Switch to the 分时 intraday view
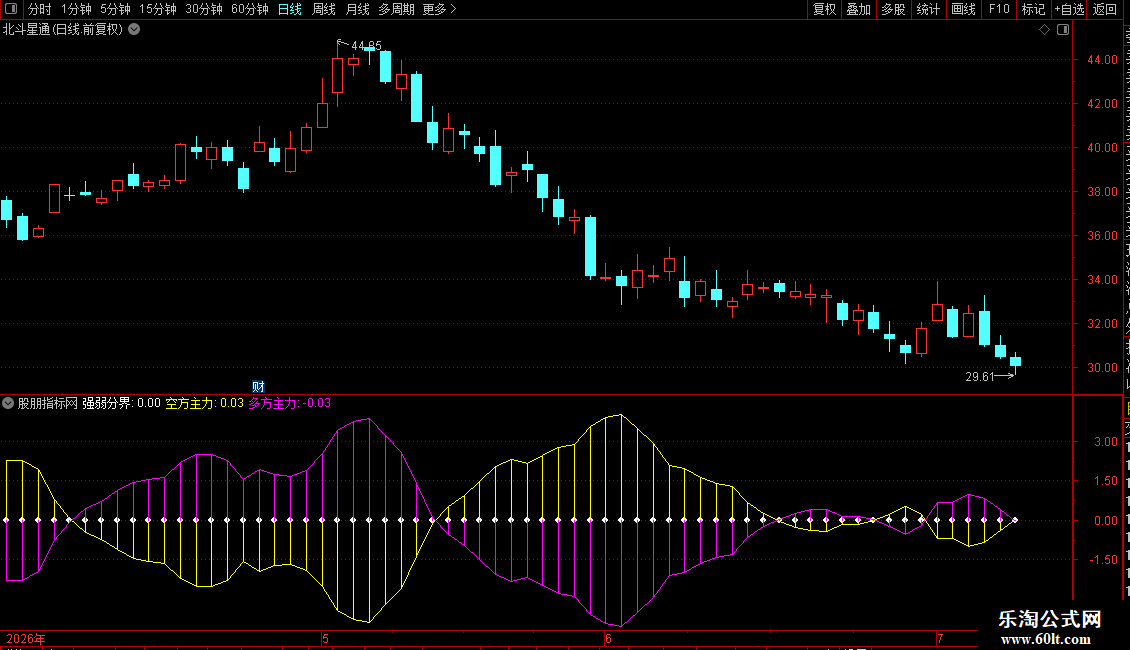The width and height of the screenshot is (1130, 650). click(x=40, y=9)
